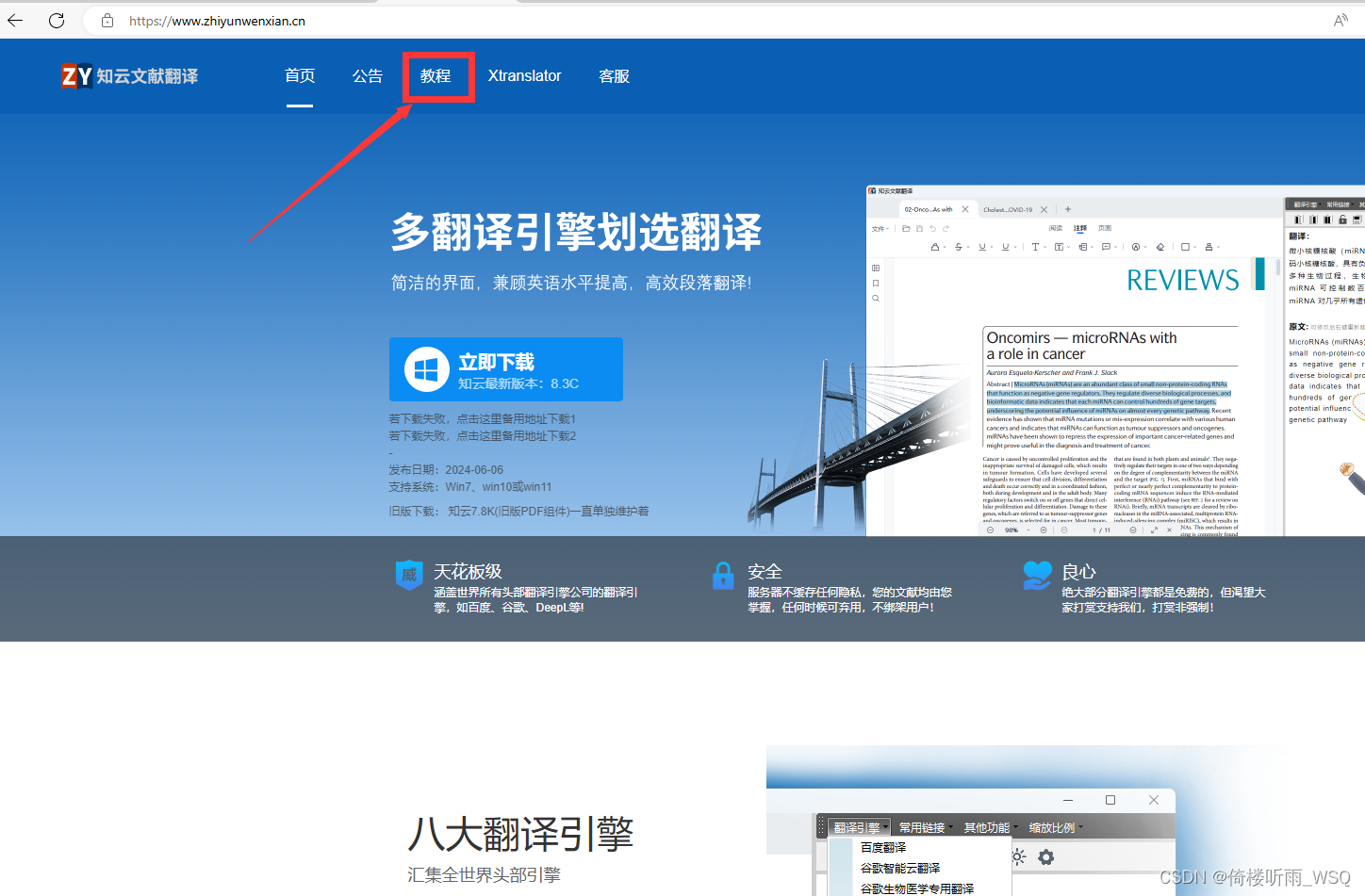The image size is (1365, 896).
Task: Open 其他功能 dropdown in lower preview
Action: pos(991,827)
